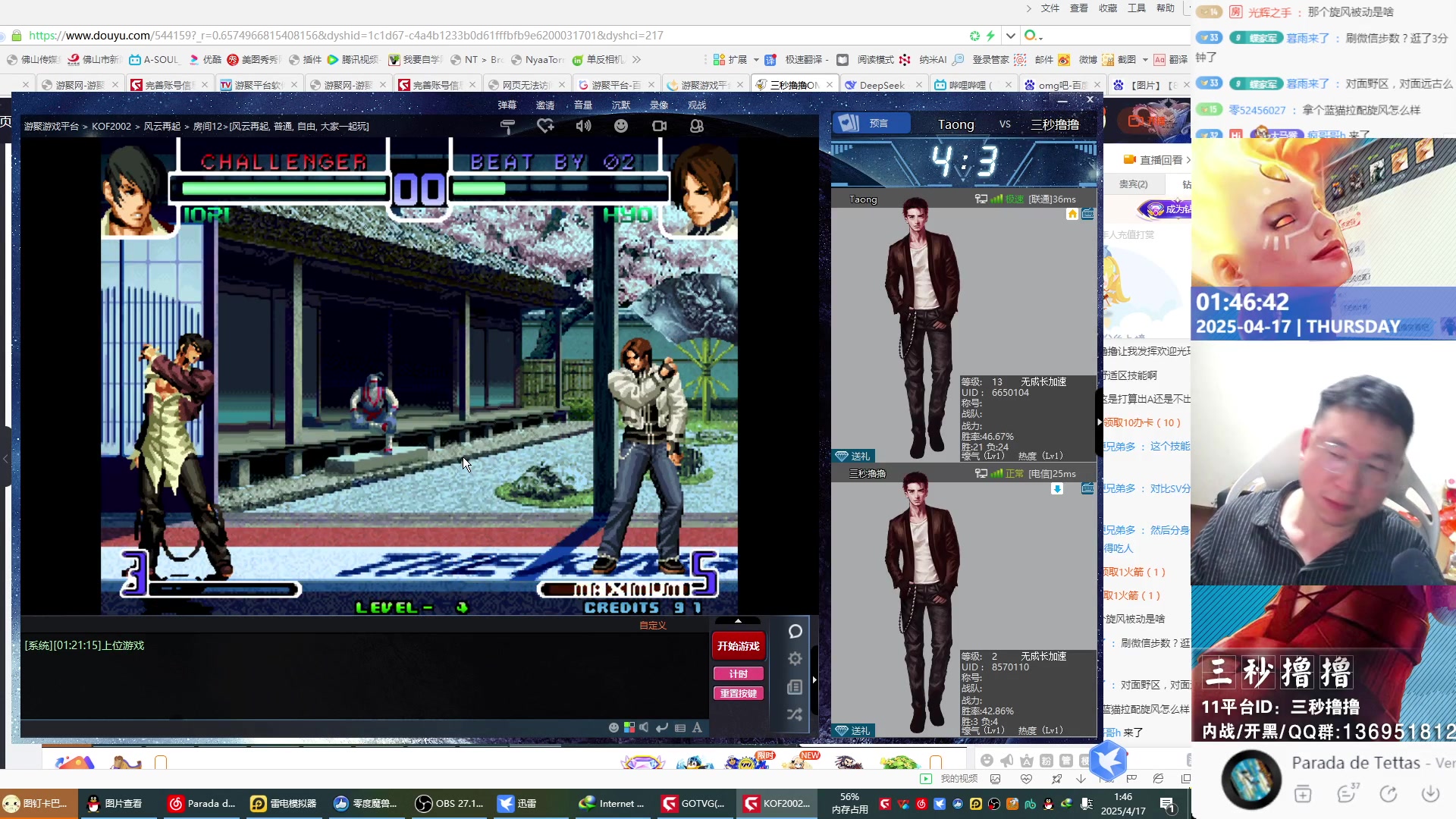Open OBS 27.1 from taskbar
The width and height of the screenshot is (1456, 819).
(x=450, y=804)
